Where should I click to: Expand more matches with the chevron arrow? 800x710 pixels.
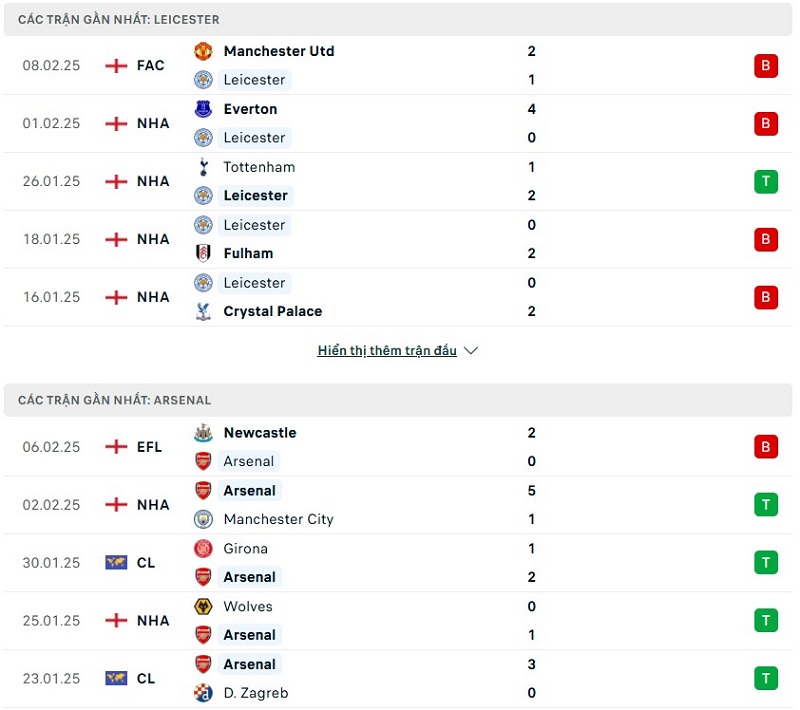pyautogui.click(x=471, y=351)
